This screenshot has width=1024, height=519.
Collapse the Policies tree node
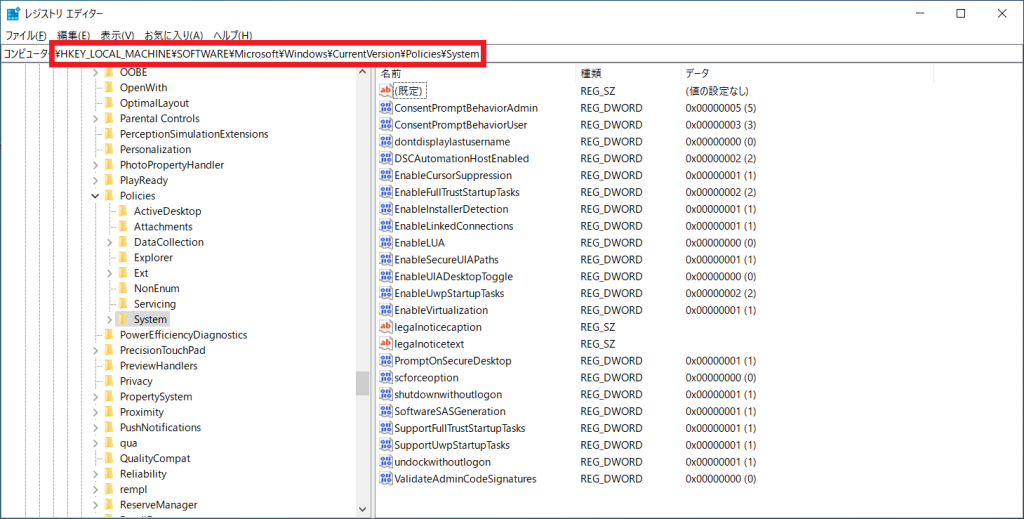click(95, 196)
